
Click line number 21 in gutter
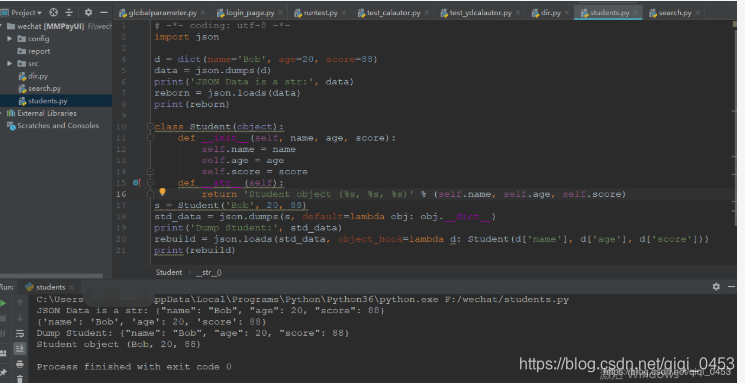(x=121, y=250)
